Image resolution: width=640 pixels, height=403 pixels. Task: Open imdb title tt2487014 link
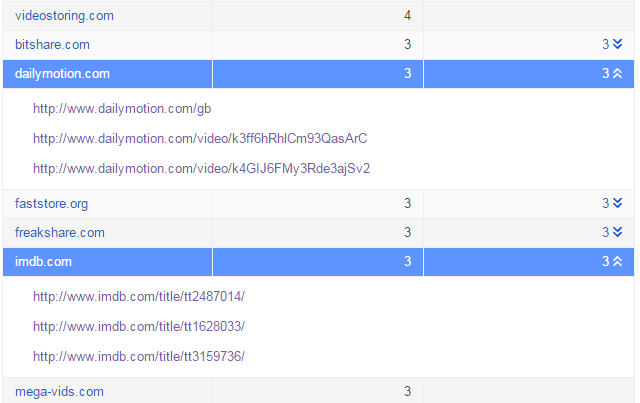(x=139, y=296)
